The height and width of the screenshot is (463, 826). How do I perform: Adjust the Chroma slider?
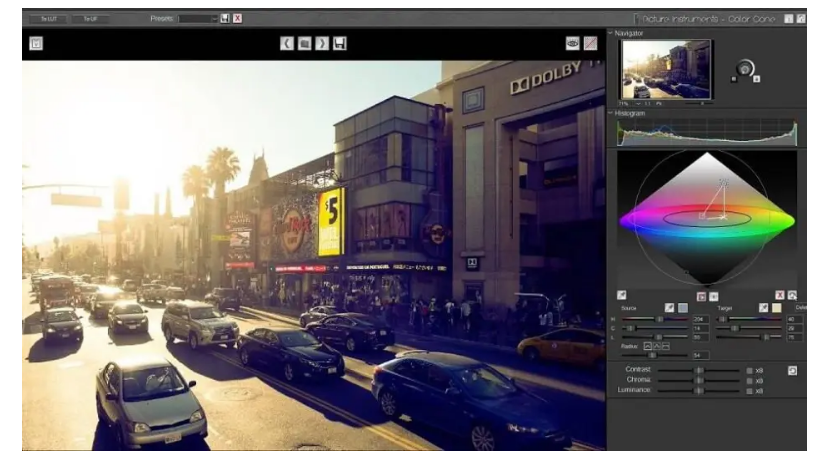[699, 381]
